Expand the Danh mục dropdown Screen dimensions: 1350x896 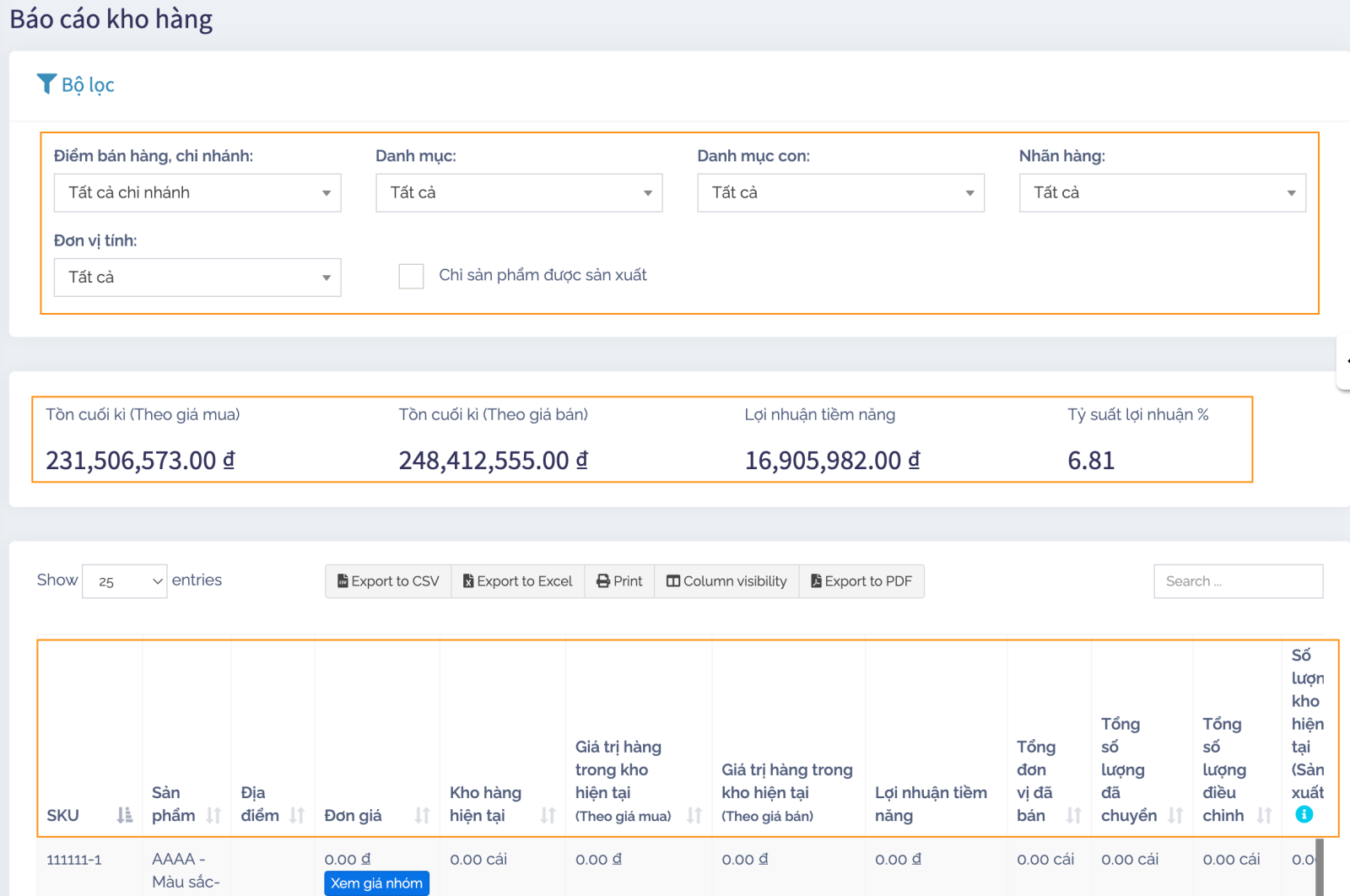pos(519,192)
